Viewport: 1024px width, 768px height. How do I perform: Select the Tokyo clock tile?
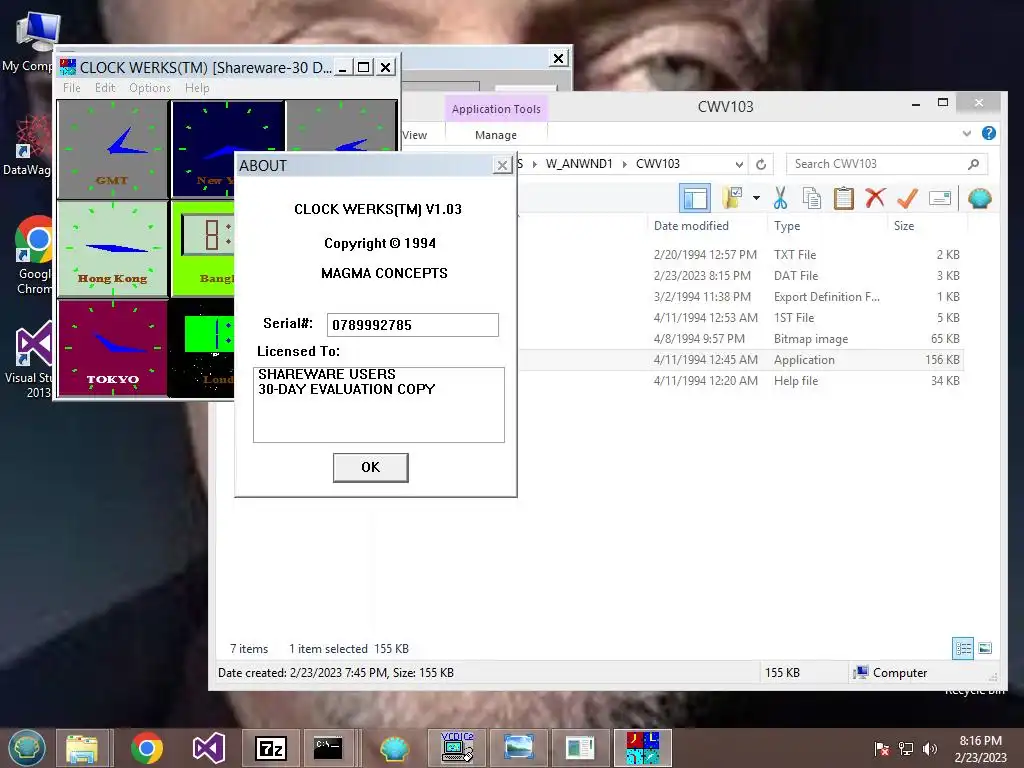(x=112, y=348)
